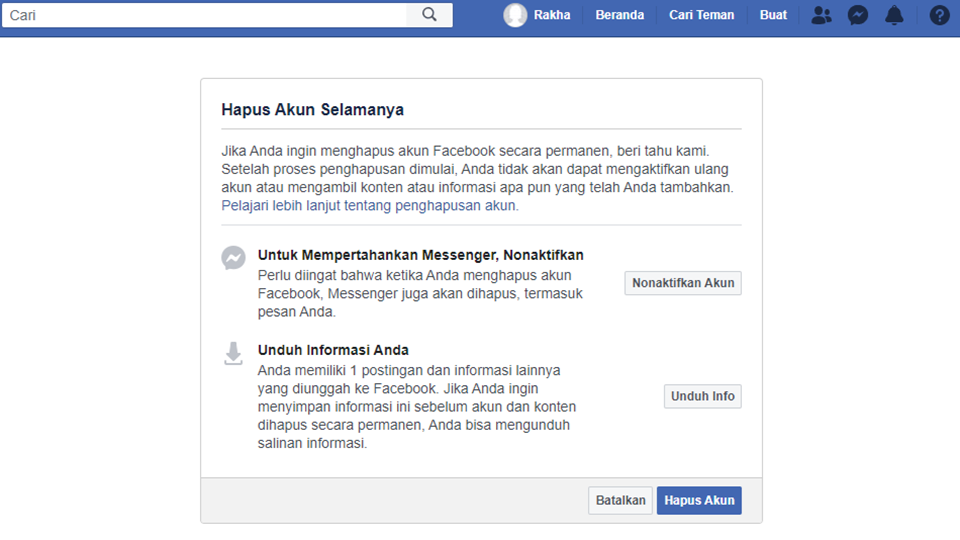Image resolution: width=960 pixels, height=540 pixels.
Task: Open the Rakha profile avatar
Action: click(515, 15)
